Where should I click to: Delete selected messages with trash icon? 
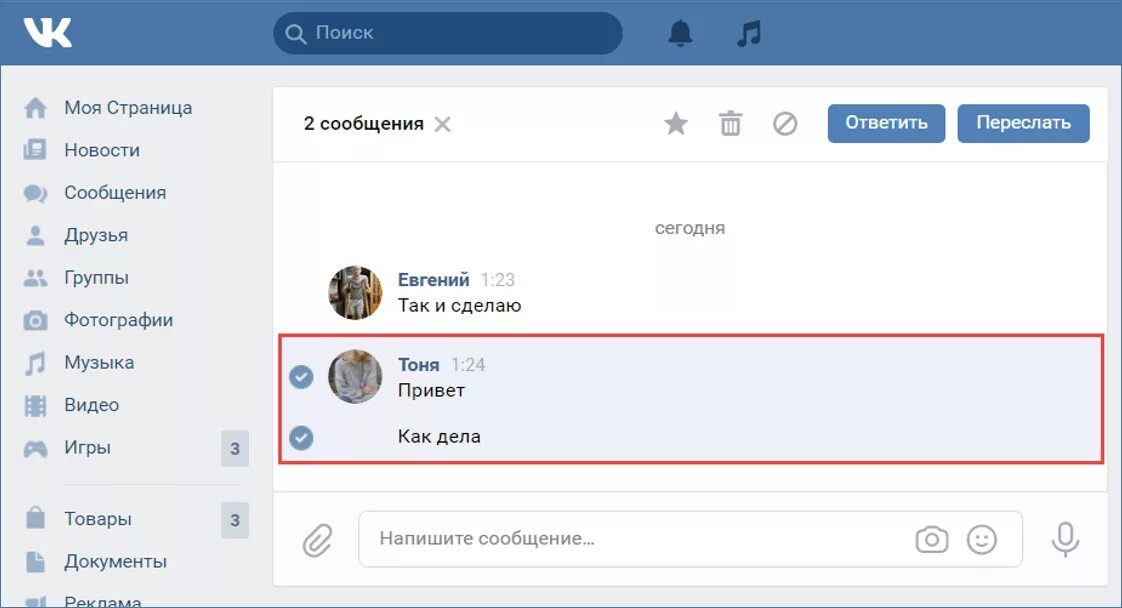click(x=730, y=124)
